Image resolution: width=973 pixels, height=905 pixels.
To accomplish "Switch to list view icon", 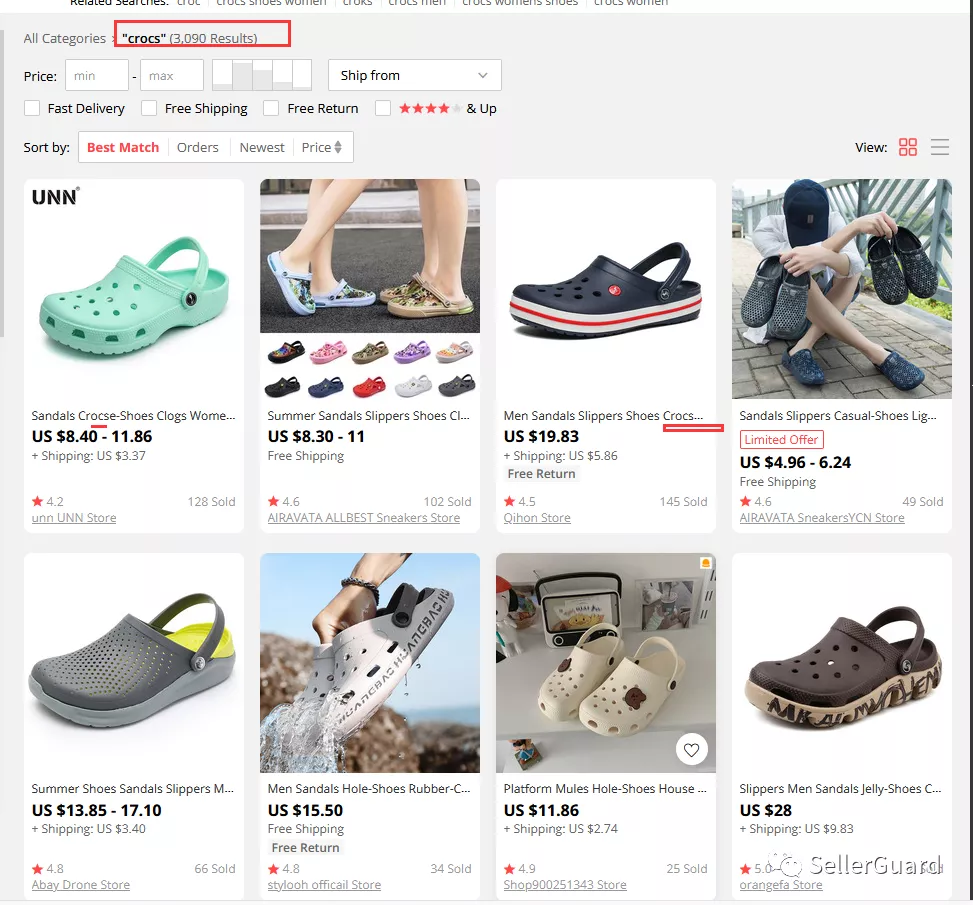I will click(939, 147).
